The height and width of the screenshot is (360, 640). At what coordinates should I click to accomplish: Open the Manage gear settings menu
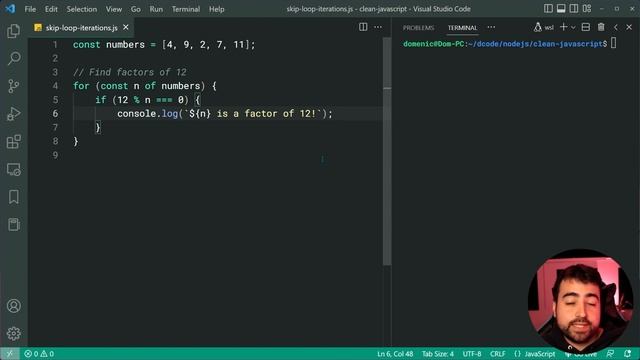click(x=13, y=333)
